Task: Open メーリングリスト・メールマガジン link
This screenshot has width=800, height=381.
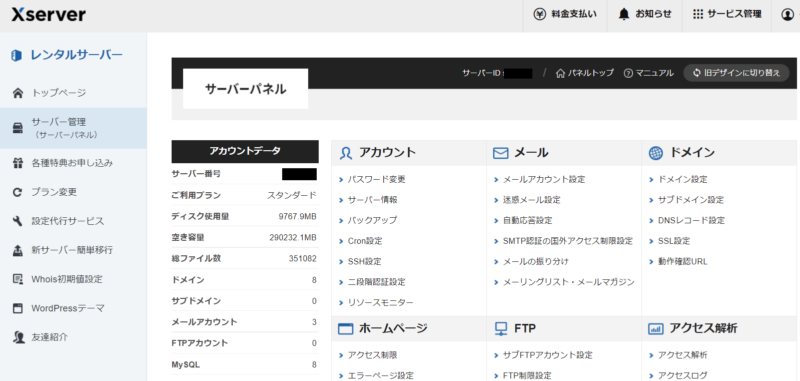Action: [569, 282]
